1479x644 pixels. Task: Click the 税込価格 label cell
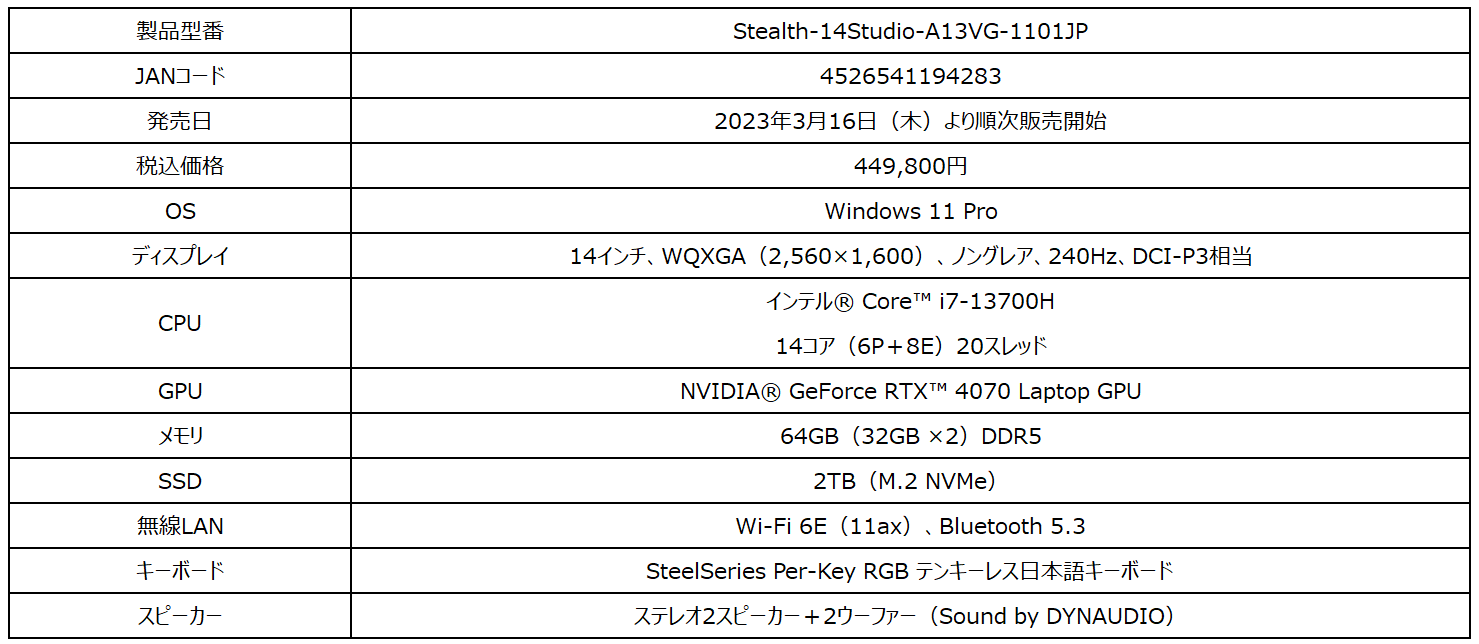[180, 166]
